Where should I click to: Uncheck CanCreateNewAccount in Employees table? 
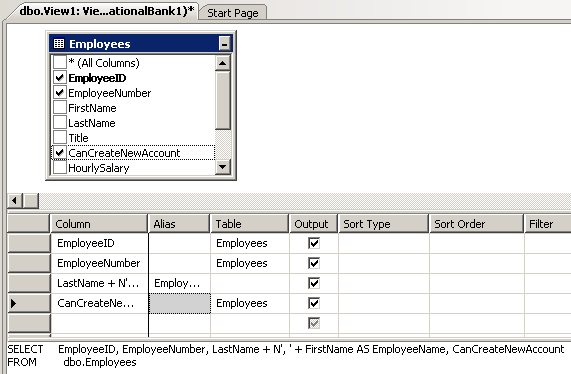pyautogui.click(x=60, y=153)
